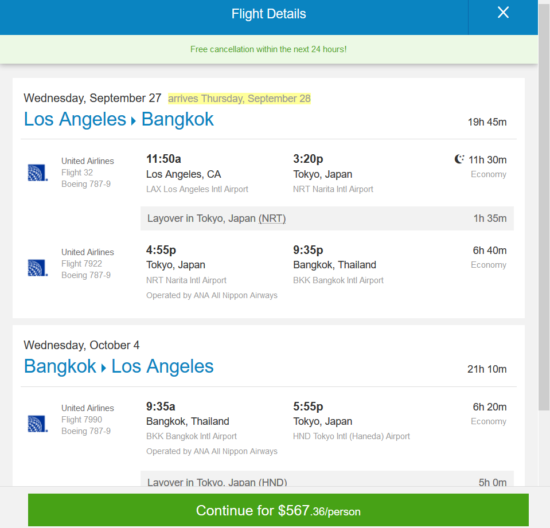Click the arrives Thursday, September 28 highlight
Image resolution: width=550 pixels, height=528 pixels.
[239, 99]
